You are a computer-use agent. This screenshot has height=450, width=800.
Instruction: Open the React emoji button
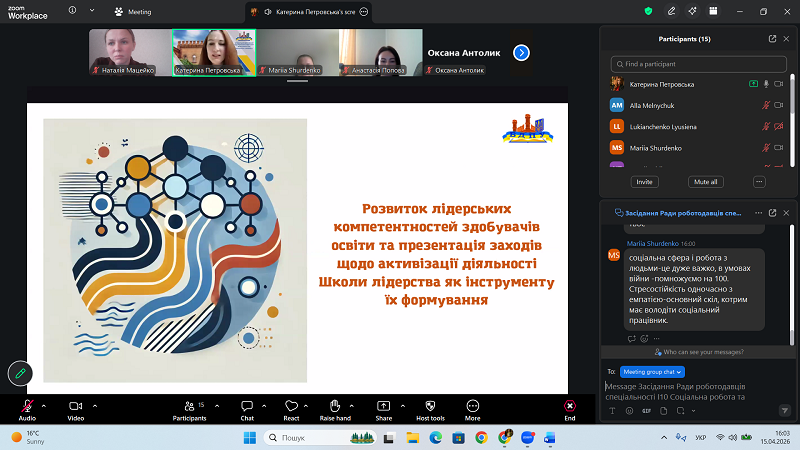point(291,406)
